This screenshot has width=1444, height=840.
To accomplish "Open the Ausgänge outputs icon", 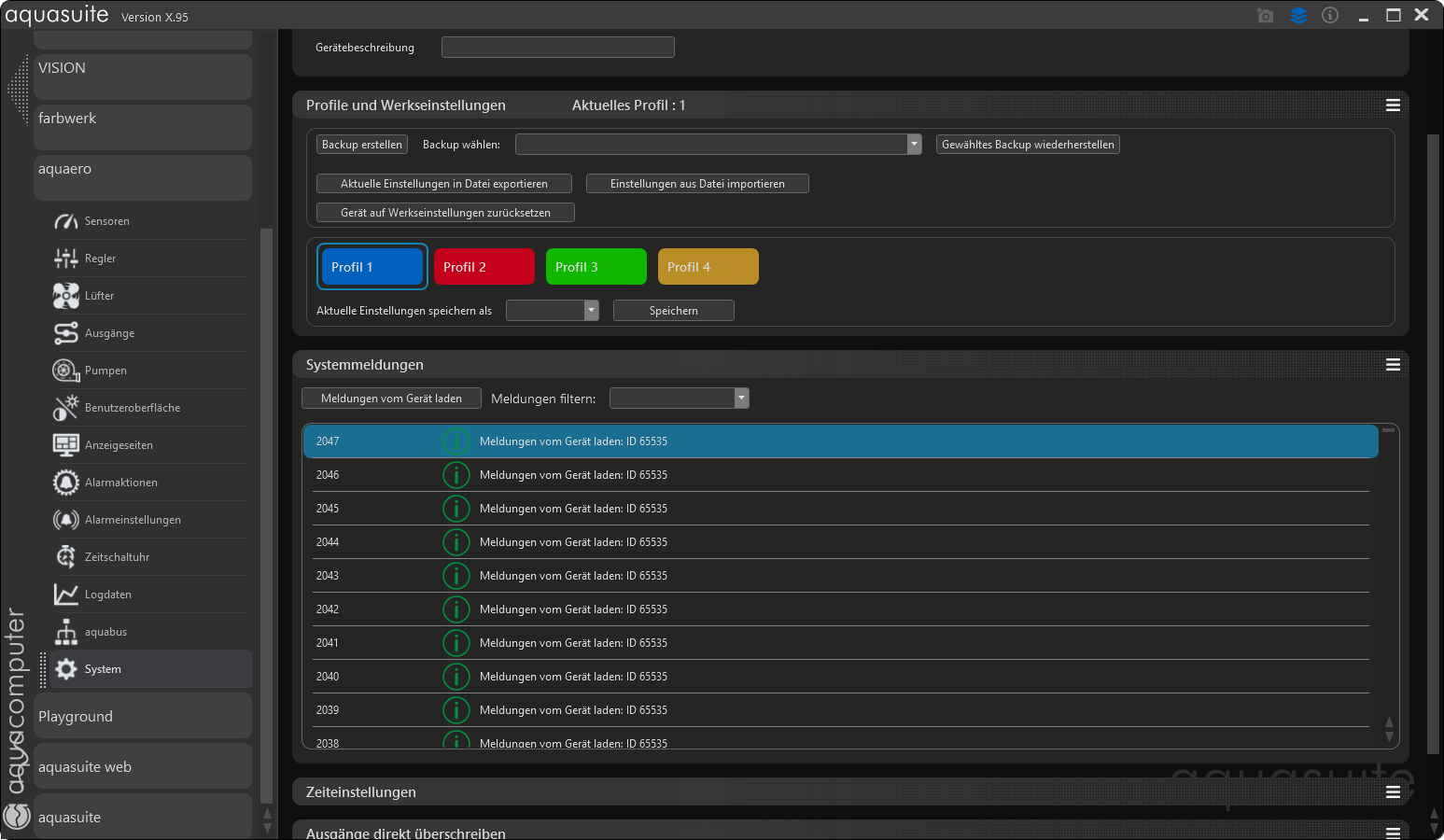I will pos(65,333).
